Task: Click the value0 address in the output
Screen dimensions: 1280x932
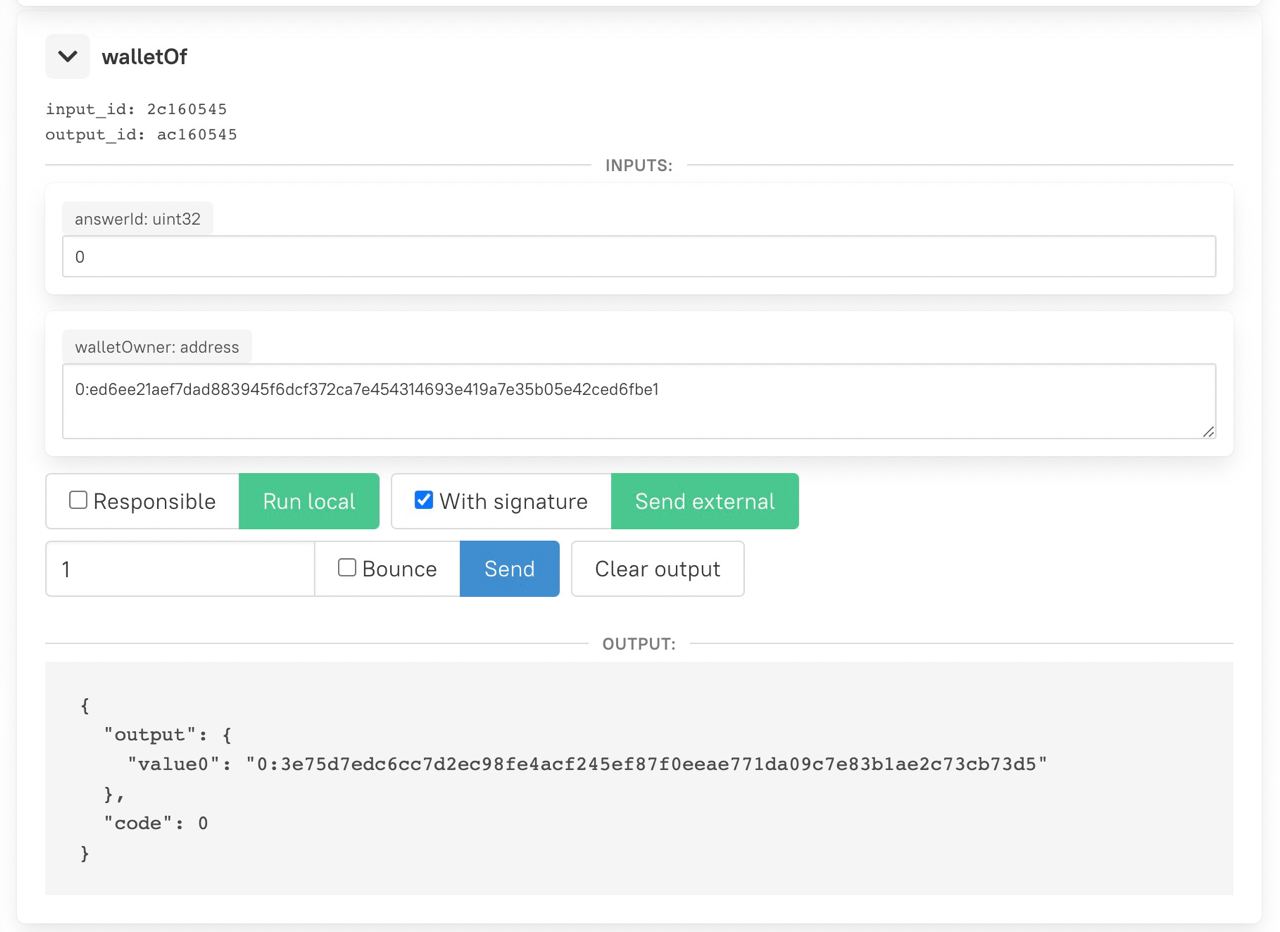Action: 646,765
